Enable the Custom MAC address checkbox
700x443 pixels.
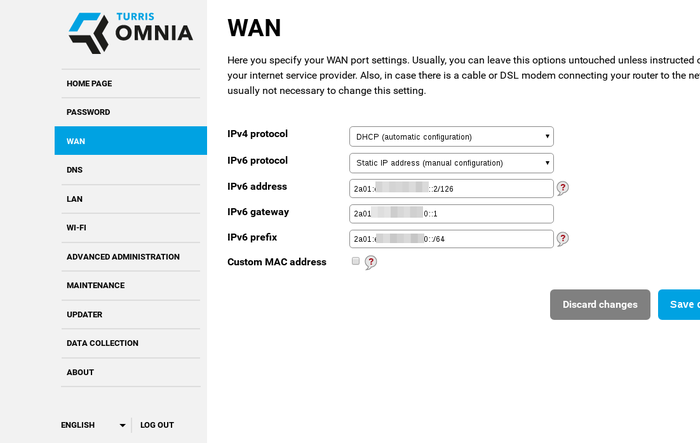point(355,261)
